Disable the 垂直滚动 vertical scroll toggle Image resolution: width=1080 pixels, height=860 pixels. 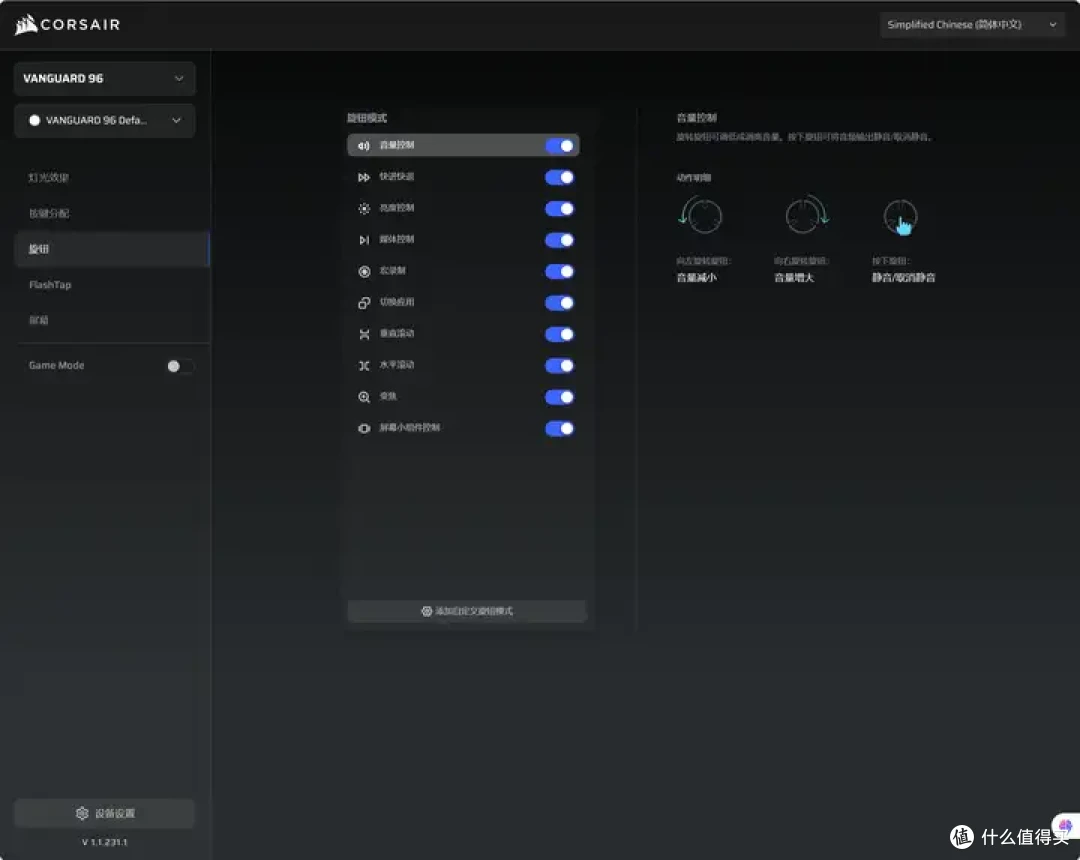[x=559, y=334]
